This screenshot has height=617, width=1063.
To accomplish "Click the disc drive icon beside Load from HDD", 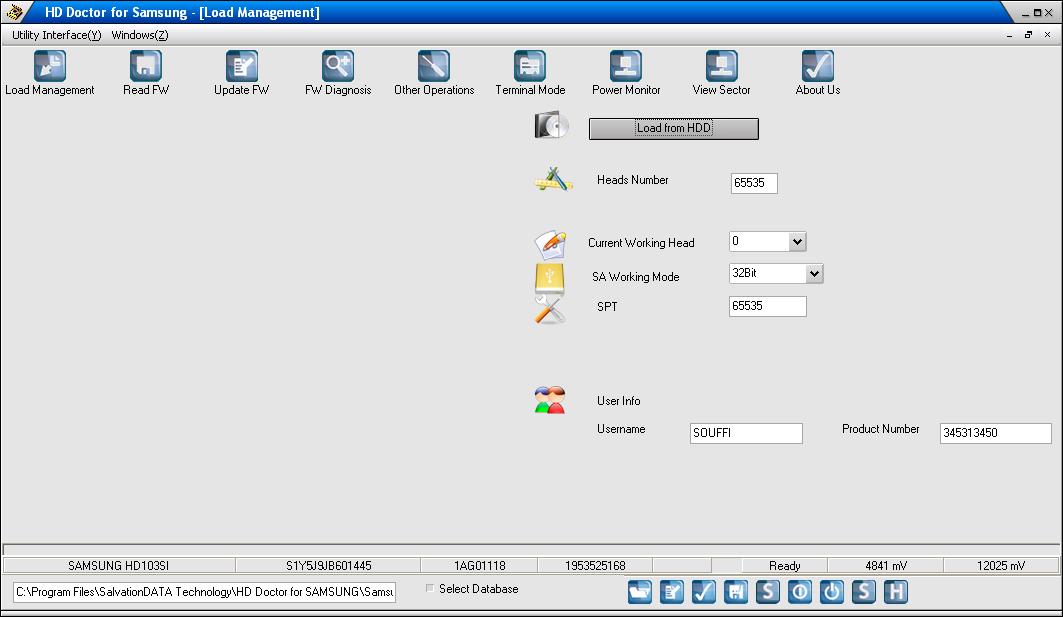I will 551,125.
